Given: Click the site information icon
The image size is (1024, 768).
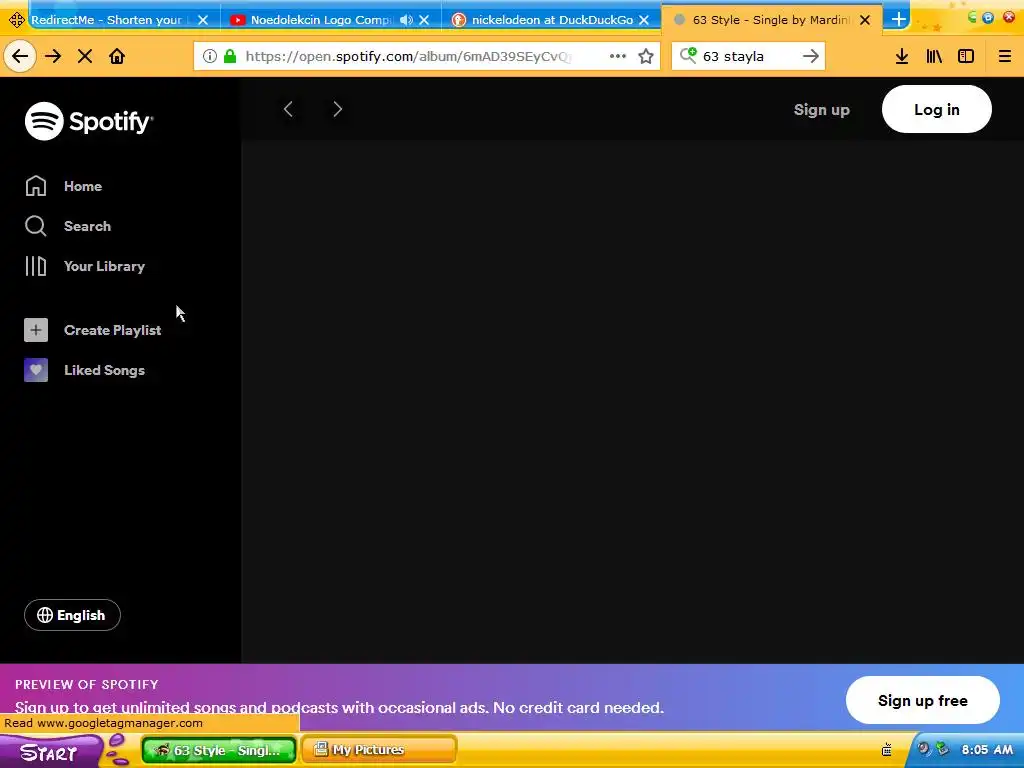Looking at the screenshot, I should [210, 56].
